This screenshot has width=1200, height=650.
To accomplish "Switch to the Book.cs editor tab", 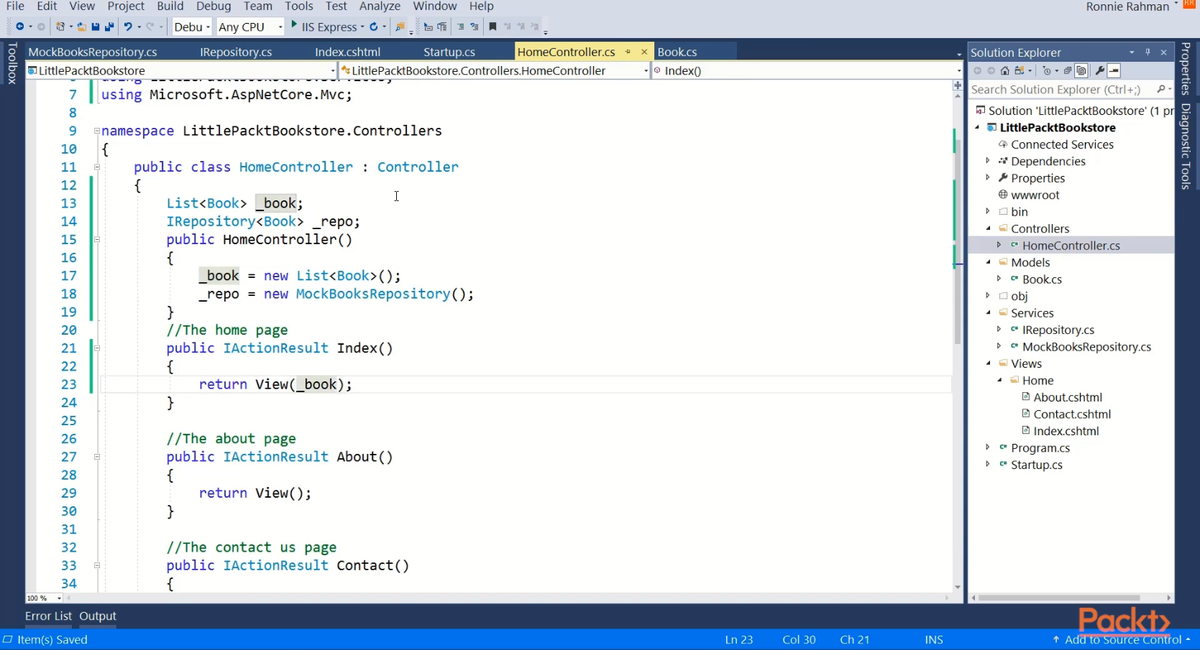I will (x=677, y=52).
